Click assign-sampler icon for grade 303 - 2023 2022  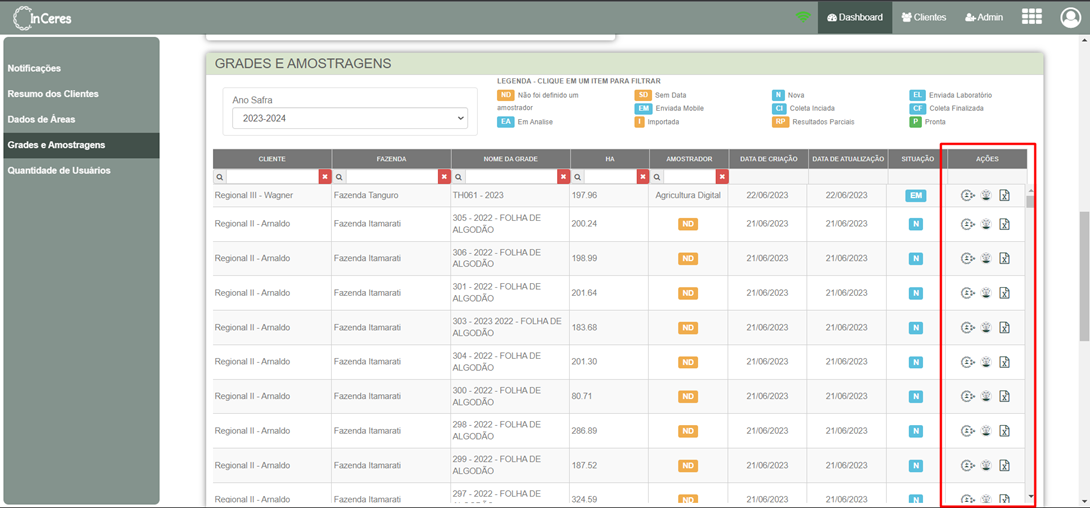click(x=967, y=327)
